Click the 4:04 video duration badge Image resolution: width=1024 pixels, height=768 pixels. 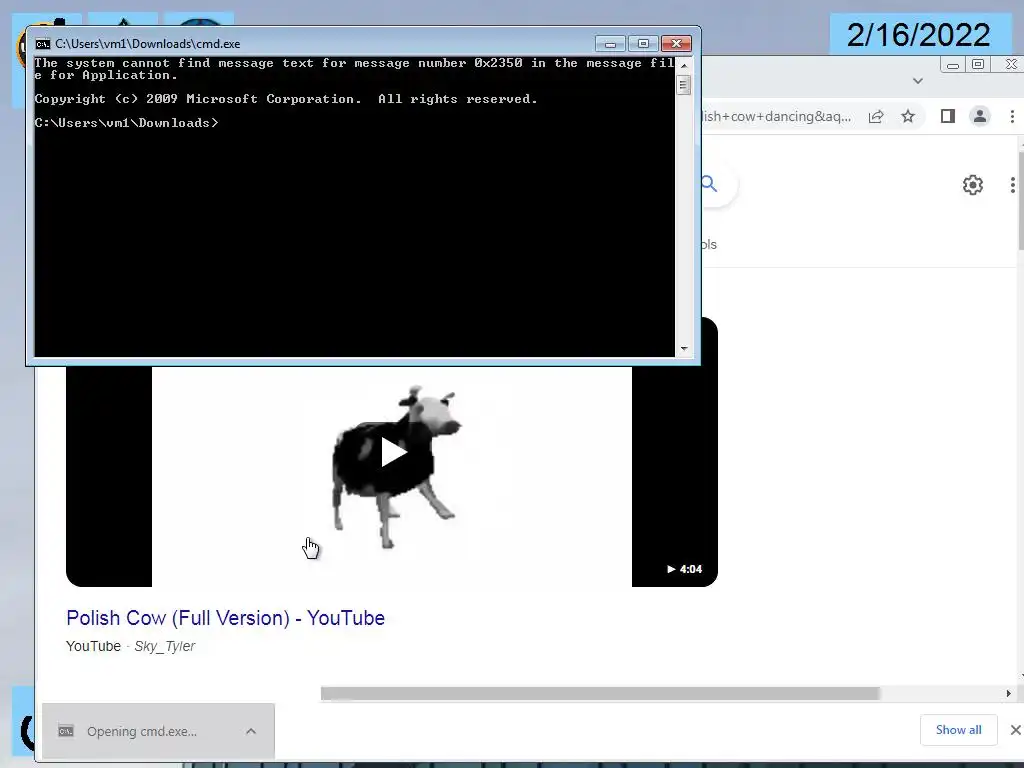coord(684,569)
